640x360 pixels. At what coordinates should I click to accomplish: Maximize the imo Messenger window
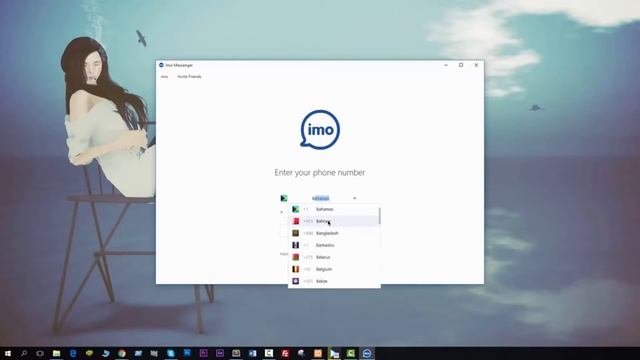[x=461, y=65]
